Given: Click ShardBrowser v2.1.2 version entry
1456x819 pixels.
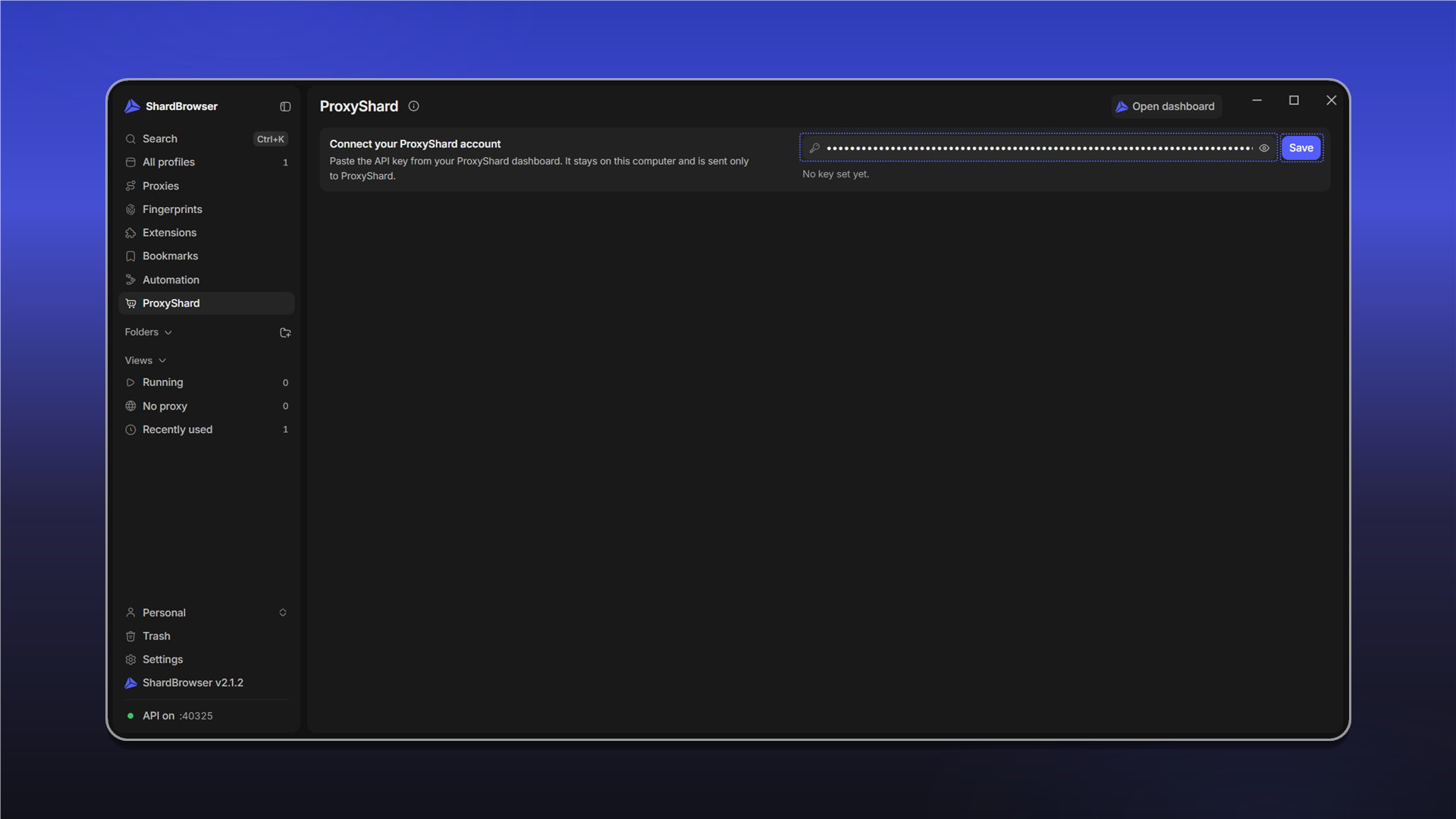Looking at the screenshot, I should (206, 683).
